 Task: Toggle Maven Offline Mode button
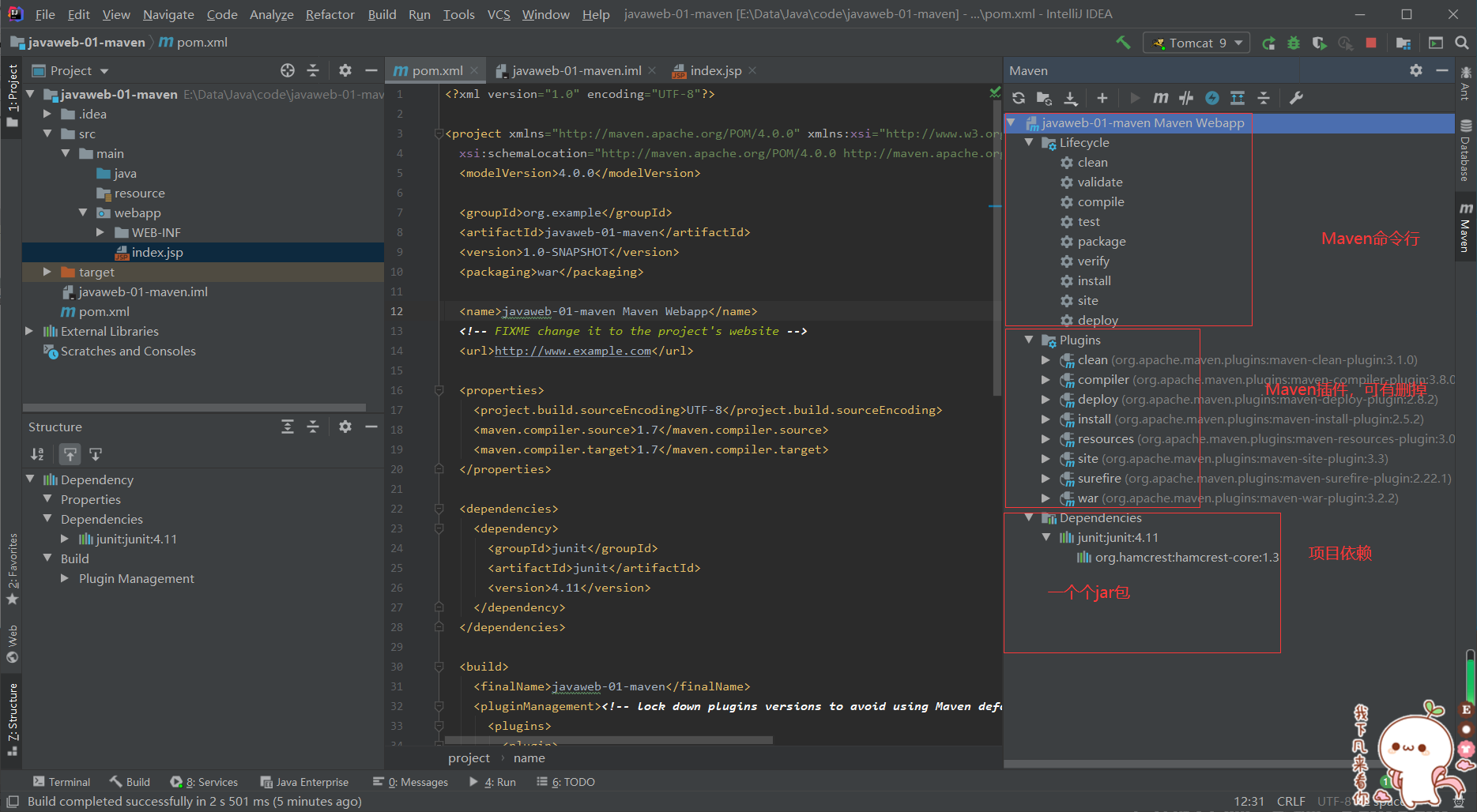(x=1186, y=98)
